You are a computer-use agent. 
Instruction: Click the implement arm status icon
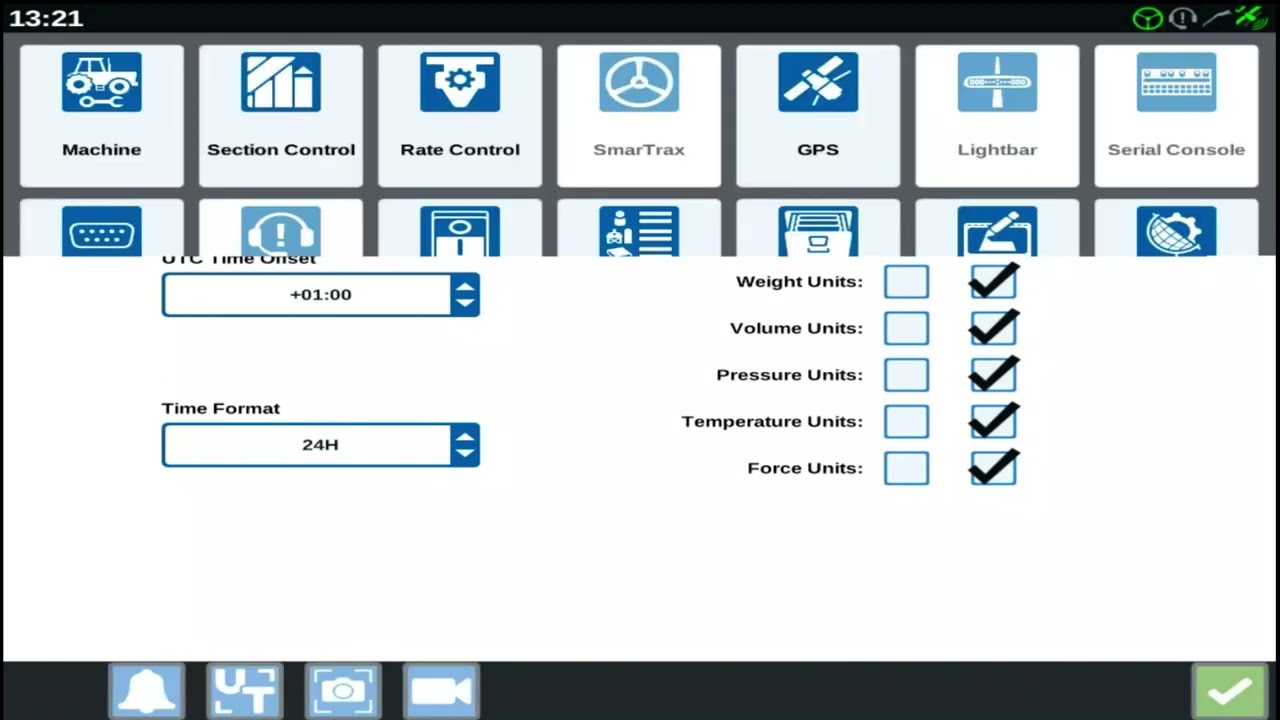pyautogui.click(x=1217, y=18)
